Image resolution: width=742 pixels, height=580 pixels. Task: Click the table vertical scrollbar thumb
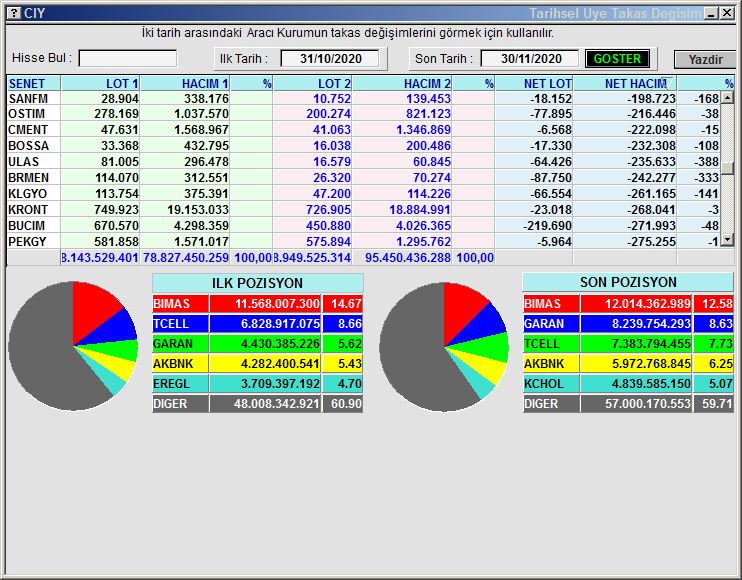point(728,168)
